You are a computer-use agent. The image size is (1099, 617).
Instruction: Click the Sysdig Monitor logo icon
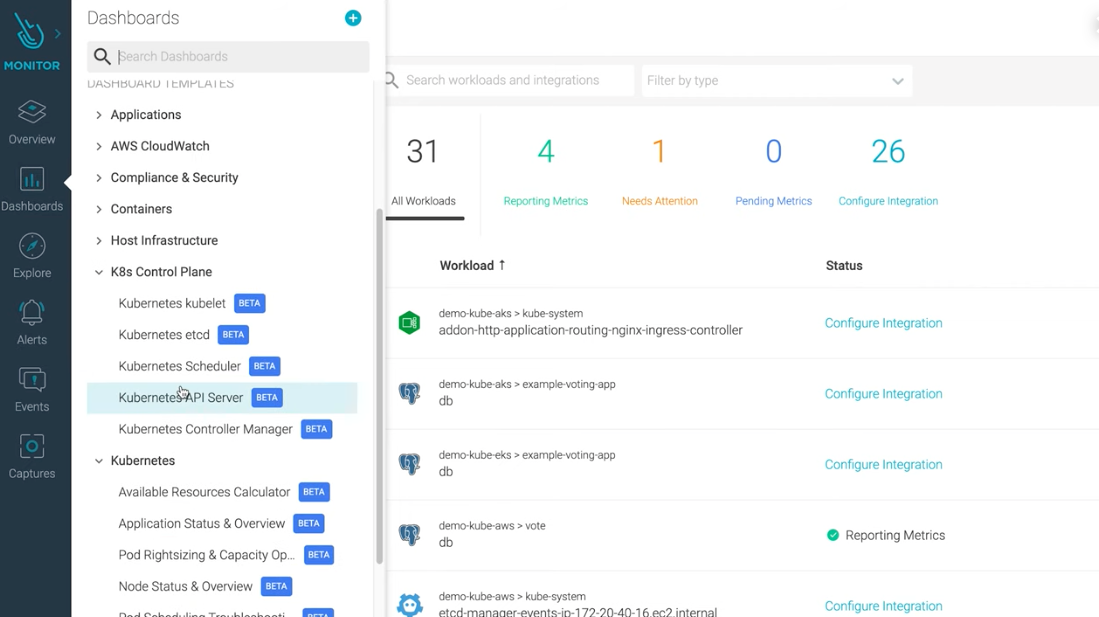[29, 32]
